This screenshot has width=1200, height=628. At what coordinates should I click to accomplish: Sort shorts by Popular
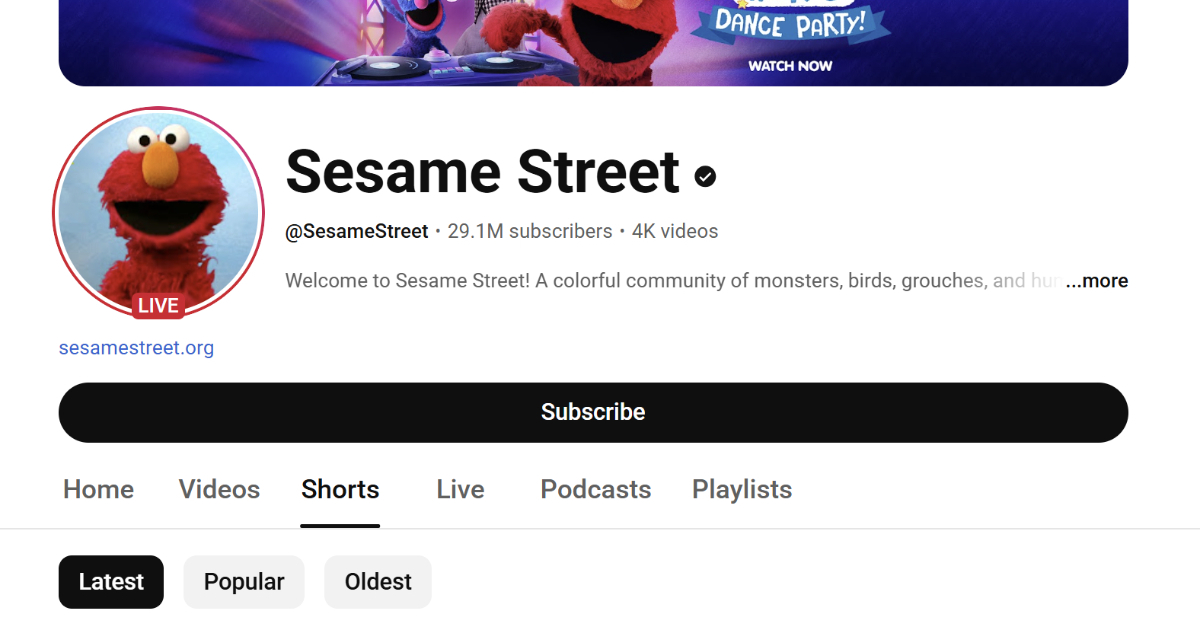point(244,582)
